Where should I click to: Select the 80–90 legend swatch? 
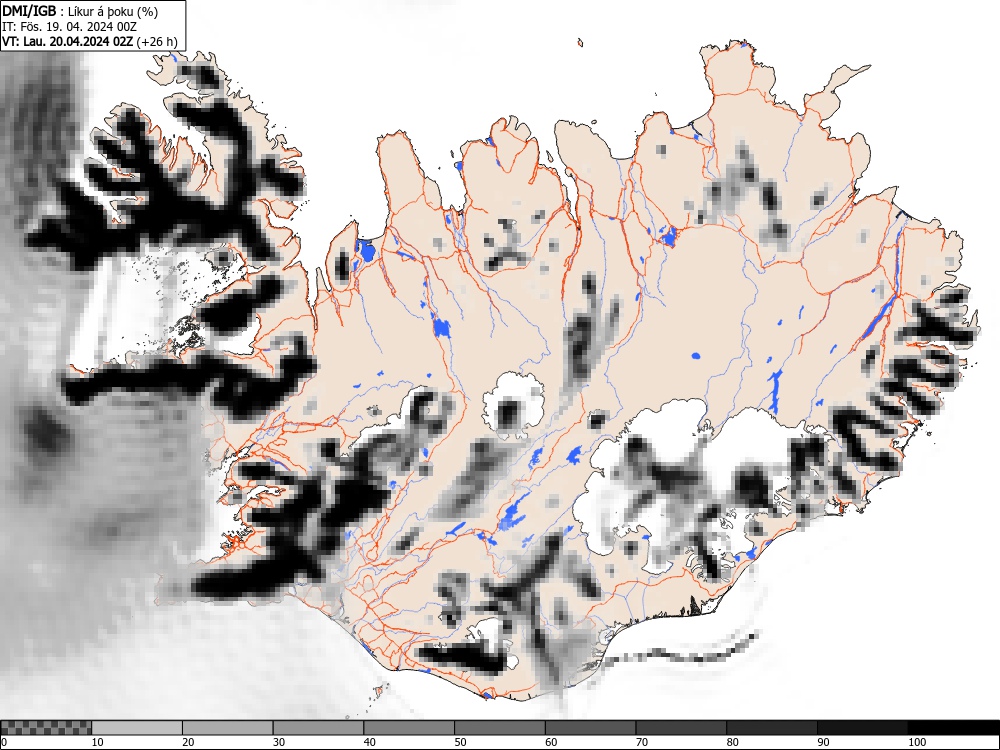click(x=772, y=728)
